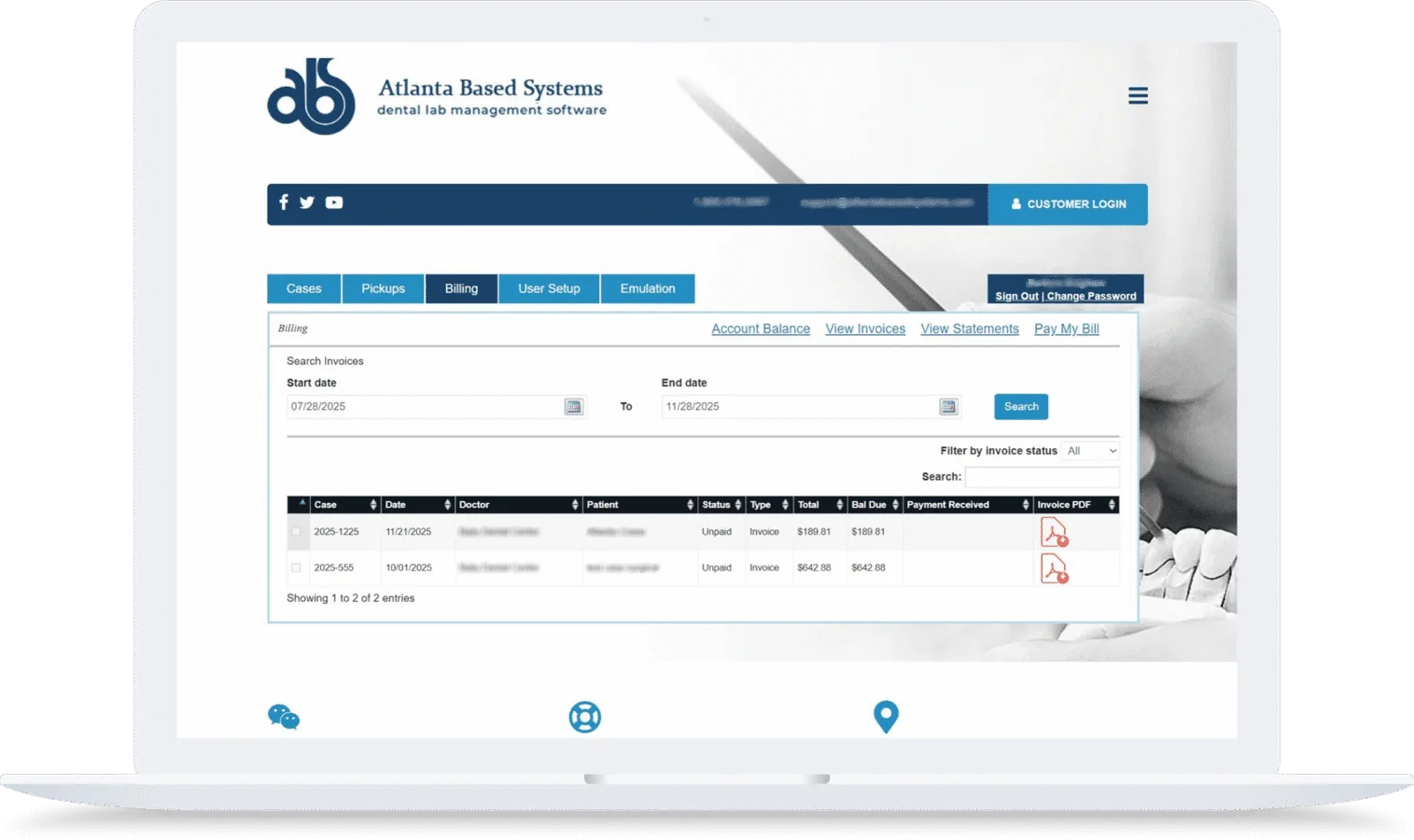1414x840 pixels.
Task: Tick checkbox for case 2025-1225
Action: click(x=296, y=532)
